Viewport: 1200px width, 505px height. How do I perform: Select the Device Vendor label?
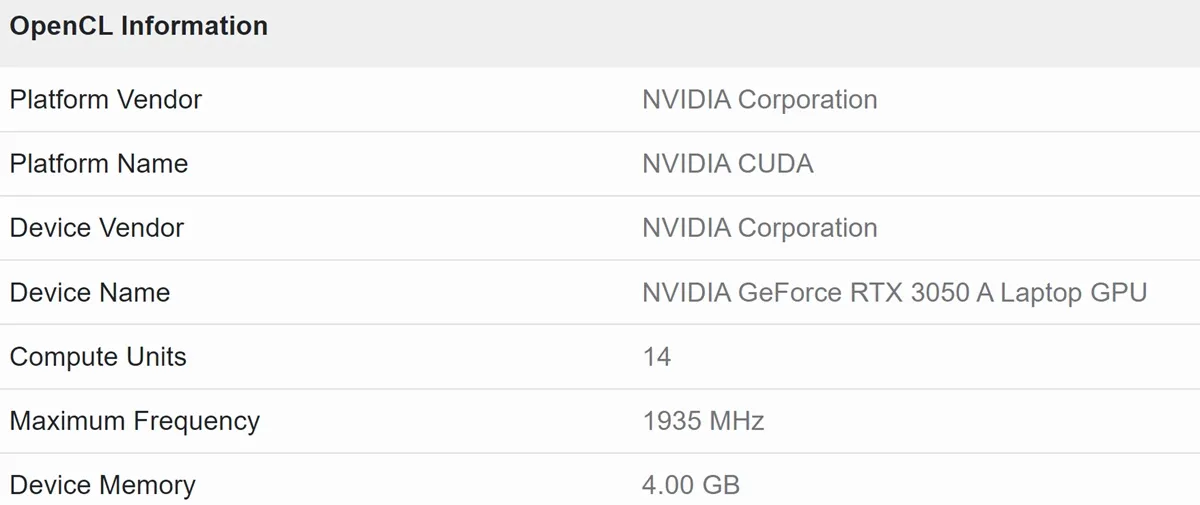pos(97,228)
